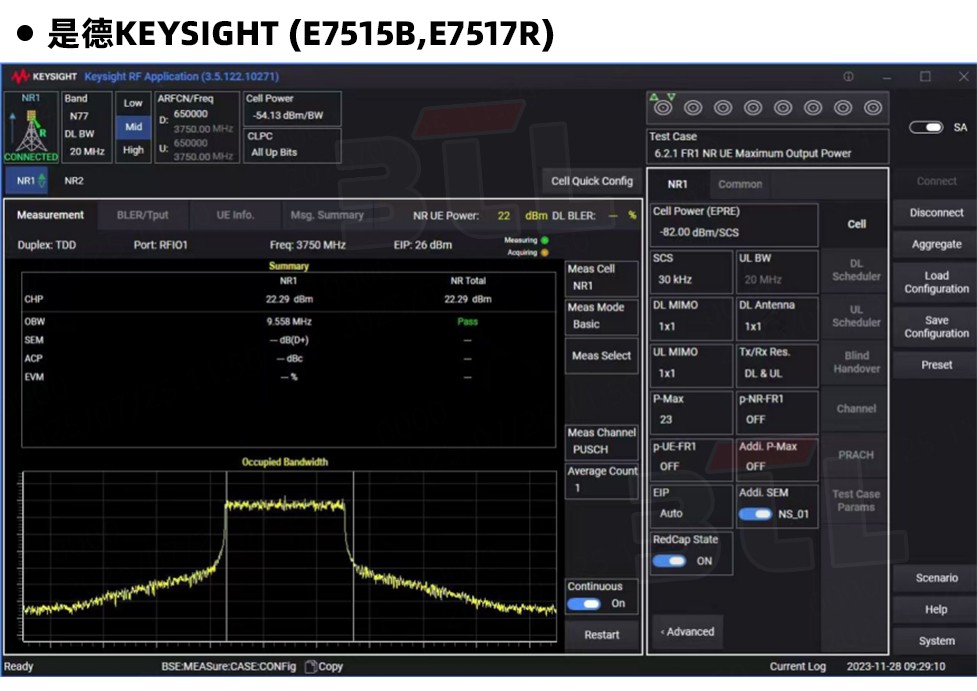Click the Meas Select button
This screenshot has width=977, height=691.
601,356
